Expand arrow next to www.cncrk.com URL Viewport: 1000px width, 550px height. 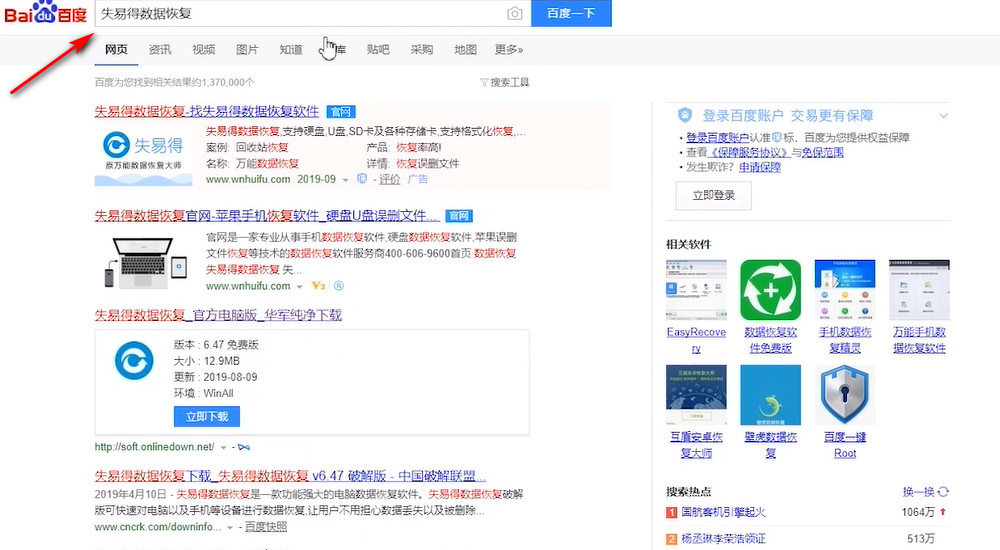pyautogui.click(x=230, y=528)
